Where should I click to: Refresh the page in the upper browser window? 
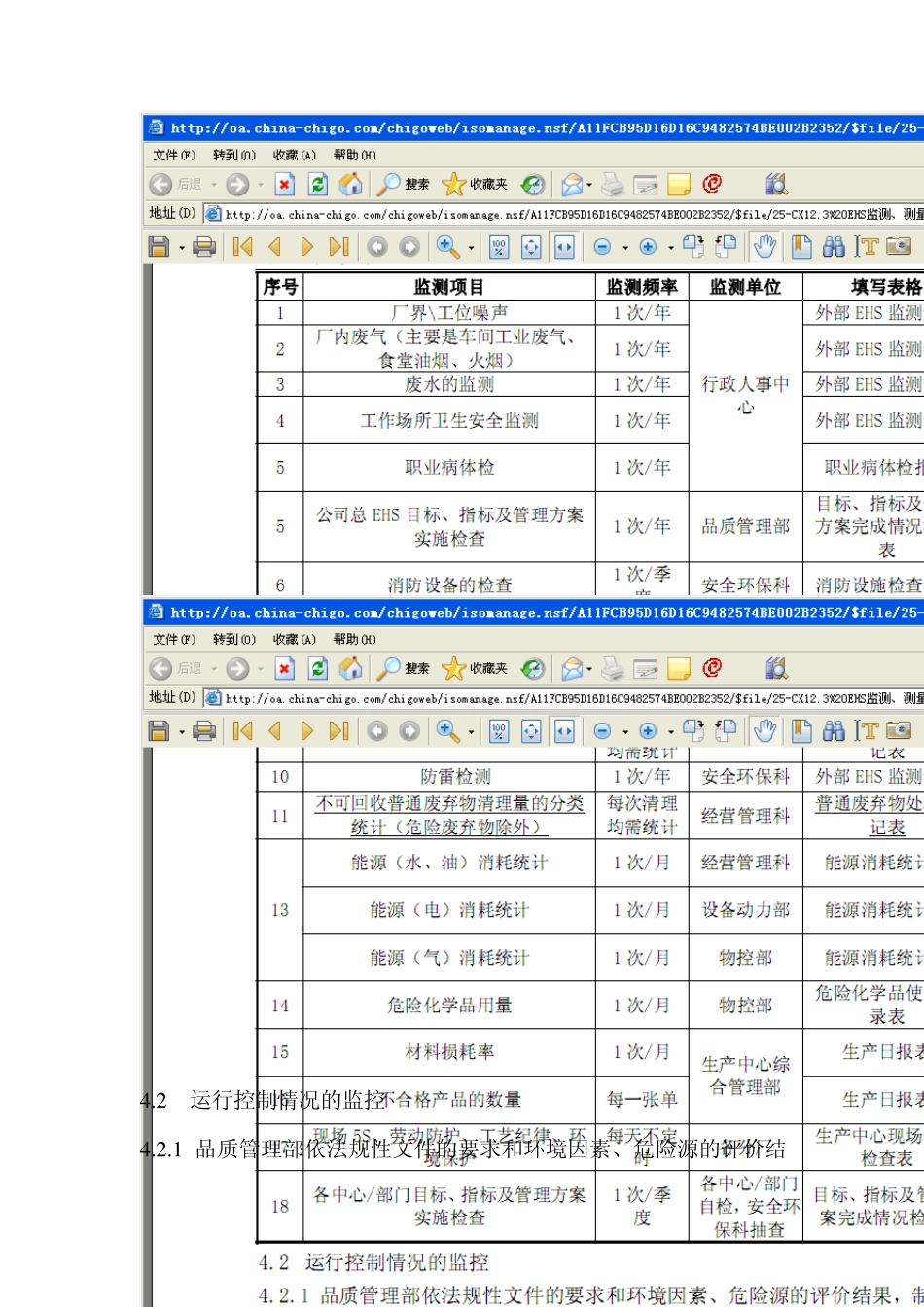point(317,184)
